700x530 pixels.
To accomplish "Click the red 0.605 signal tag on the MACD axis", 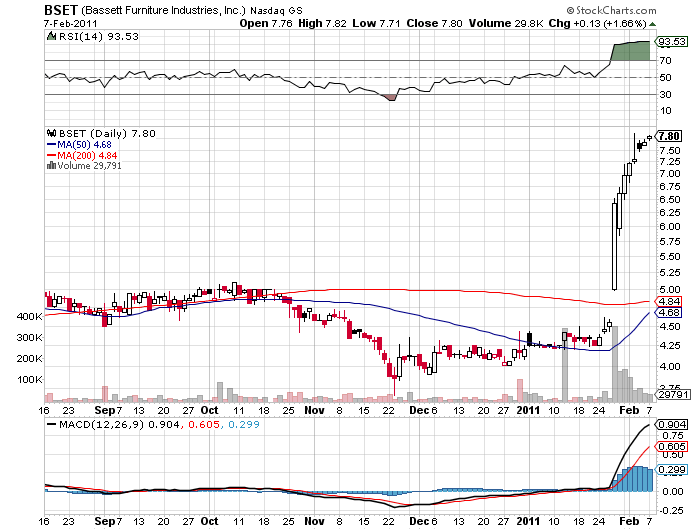I will point(672,447).
